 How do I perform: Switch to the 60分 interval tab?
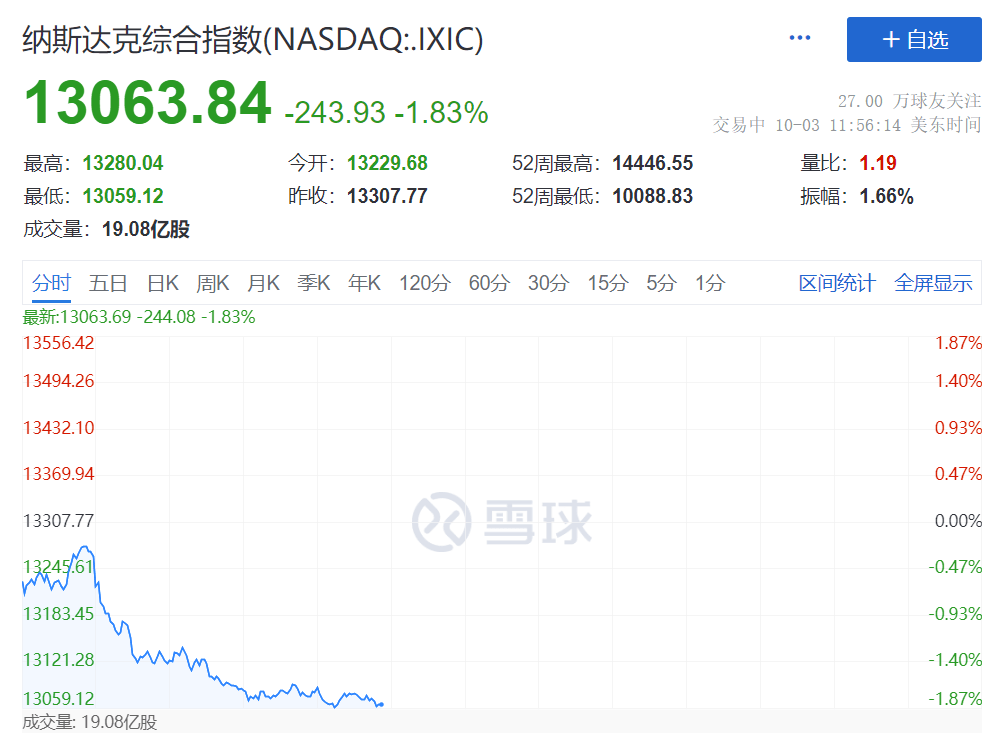[x=489, y=283]
